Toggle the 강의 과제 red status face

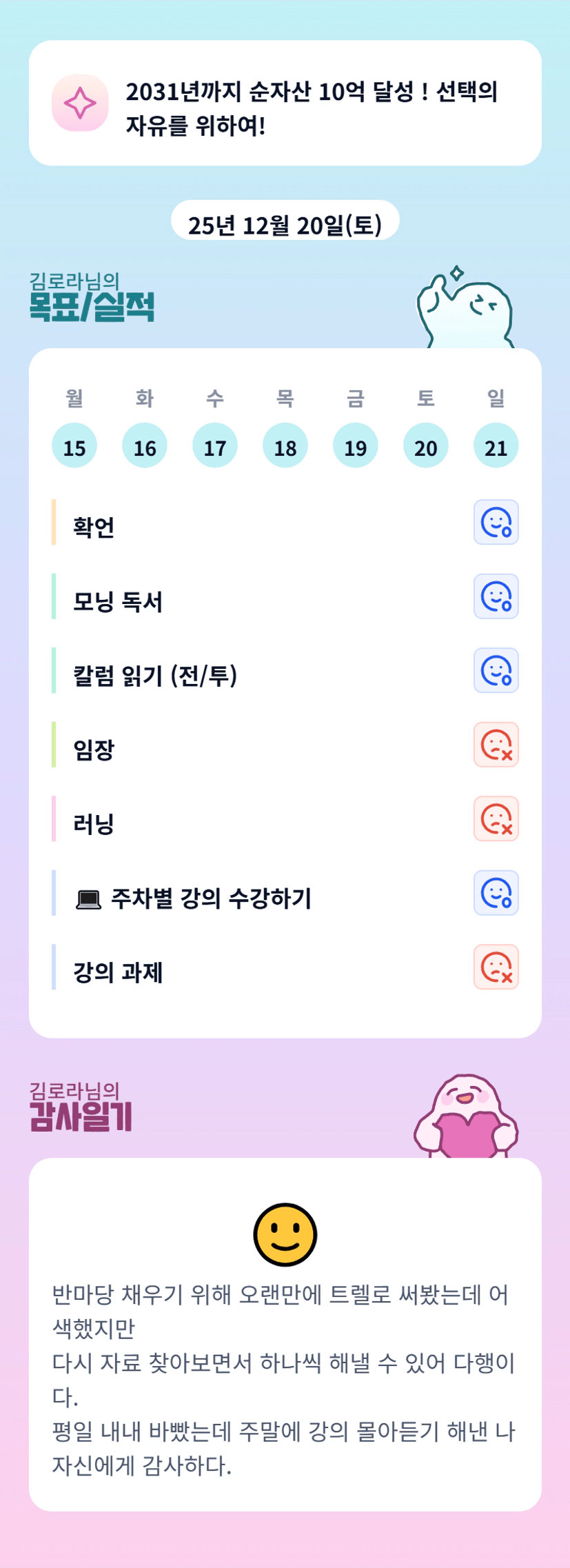coord(496,967)
